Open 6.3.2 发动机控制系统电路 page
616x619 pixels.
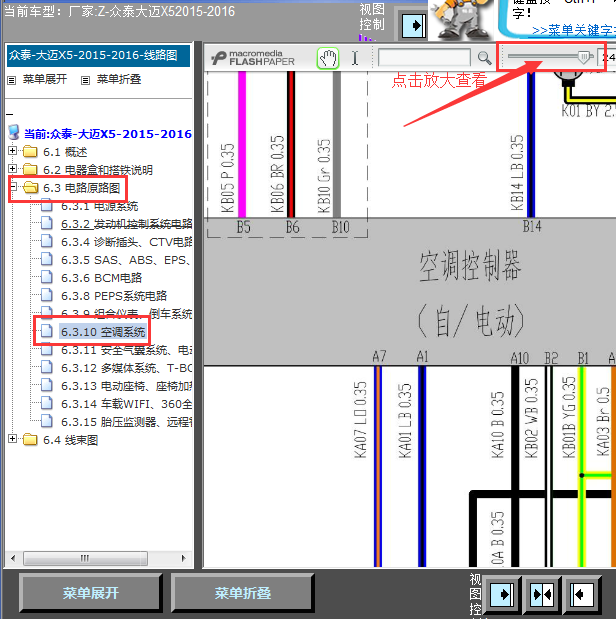(126, 224)
